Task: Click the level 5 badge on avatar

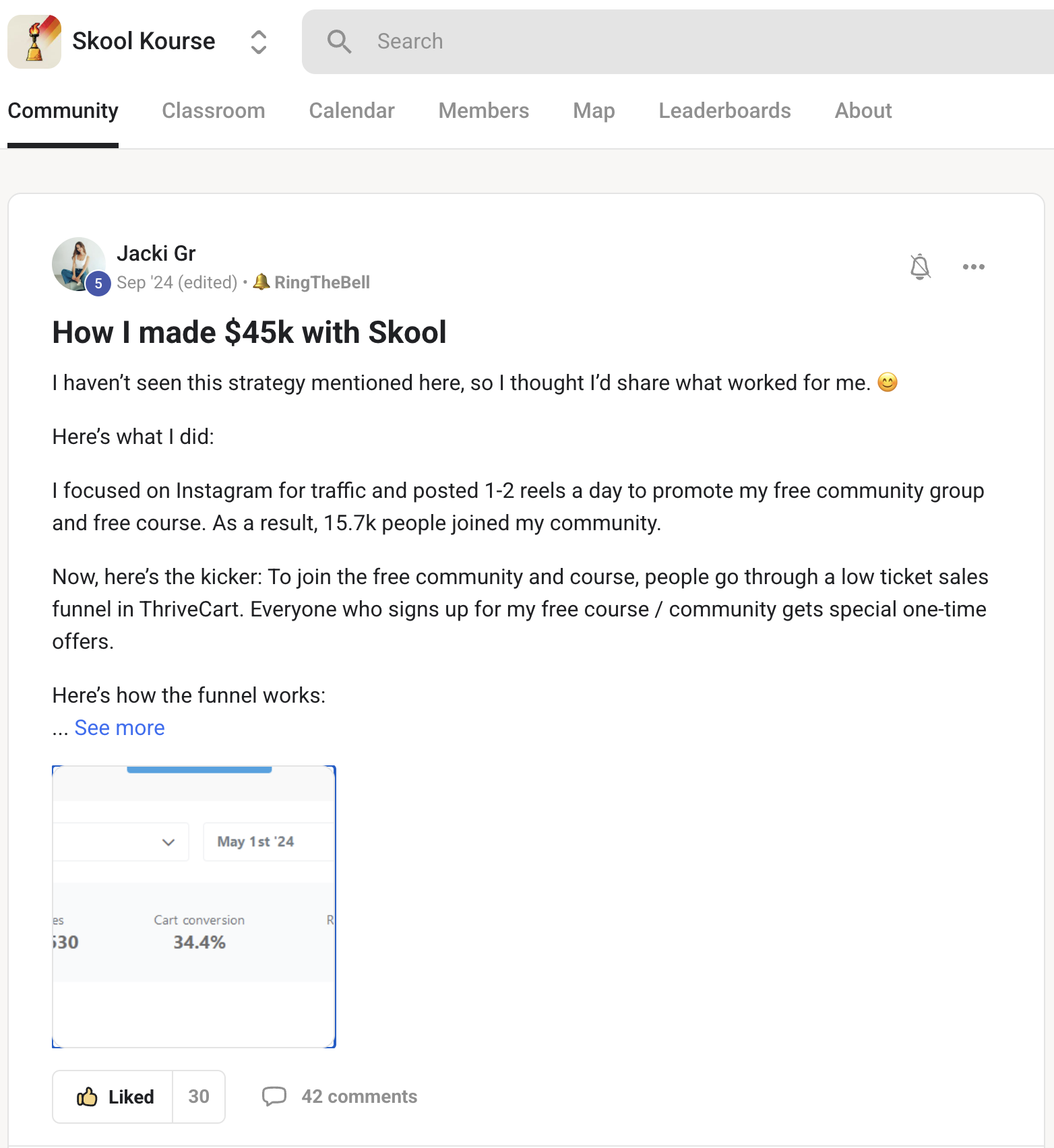Action: (x=98, y=284)
